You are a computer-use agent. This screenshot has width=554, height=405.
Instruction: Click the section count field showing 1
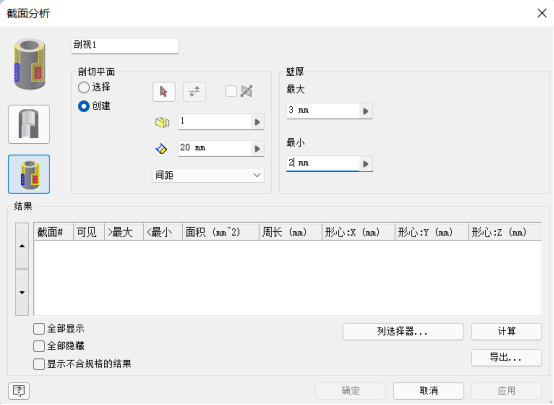(215, 122)
